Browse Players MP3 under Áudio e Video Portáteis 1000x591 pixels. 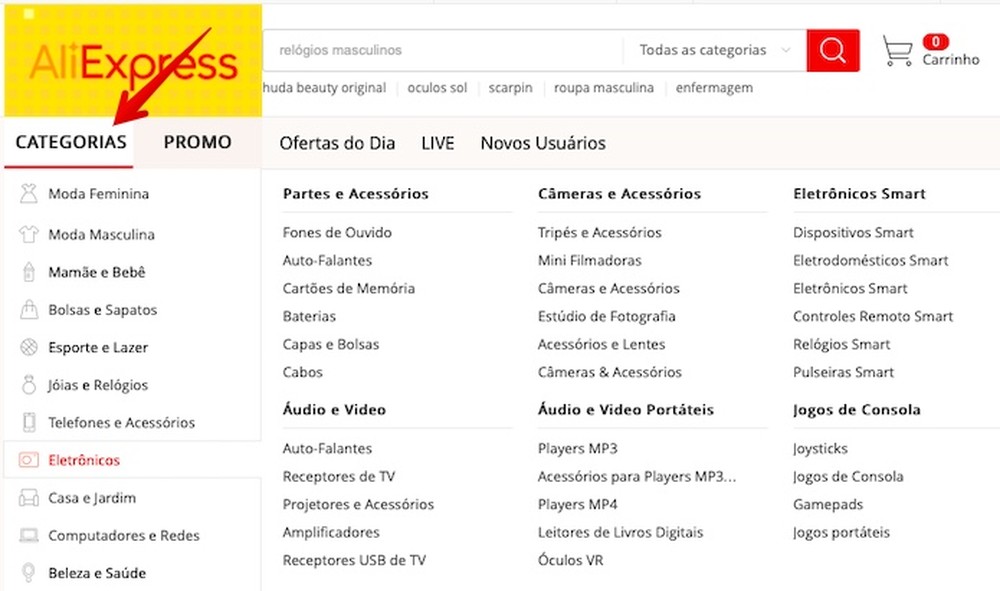(x=577, y=448)
